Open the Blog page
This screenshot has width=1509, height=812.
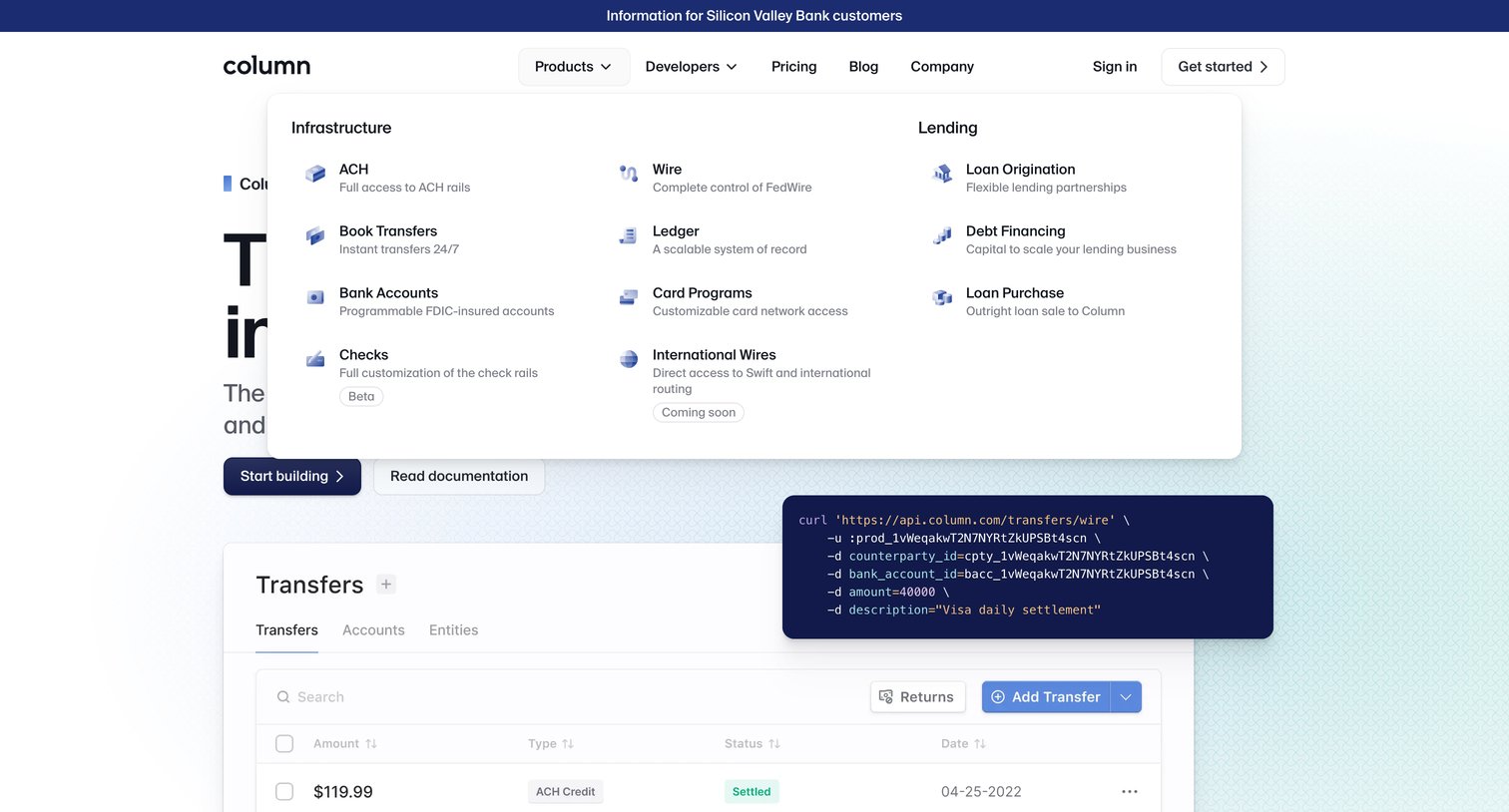tap(863, 67)
